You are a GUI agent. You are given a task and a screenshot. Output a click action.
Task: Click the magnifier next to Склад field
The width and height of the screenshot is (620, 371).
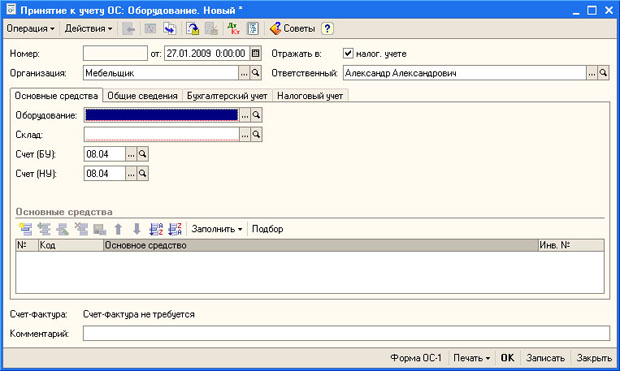click(x=256, y=134)
